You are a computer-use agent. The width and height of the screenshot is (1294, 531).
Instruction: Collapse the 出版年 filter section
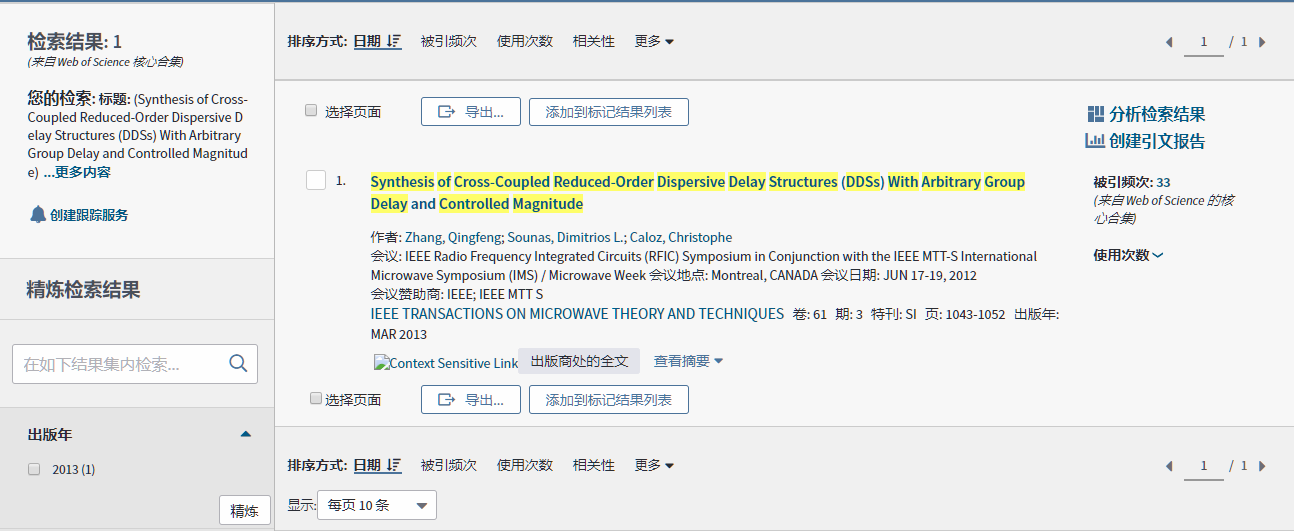pyautogui.click(x=246, y=434)
